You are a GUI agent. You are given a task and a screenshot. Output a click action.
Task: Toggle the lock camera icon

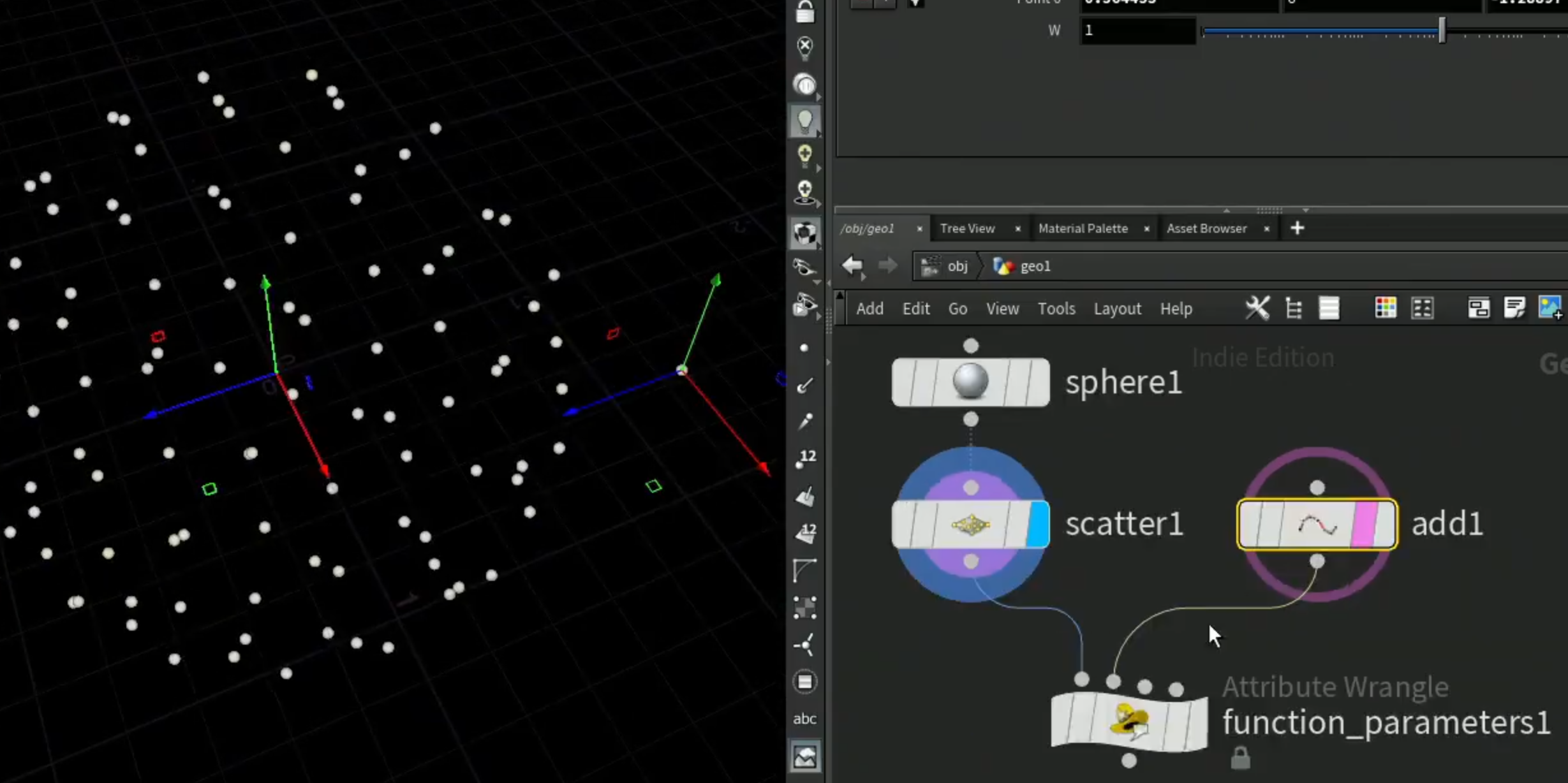(805, 11)
